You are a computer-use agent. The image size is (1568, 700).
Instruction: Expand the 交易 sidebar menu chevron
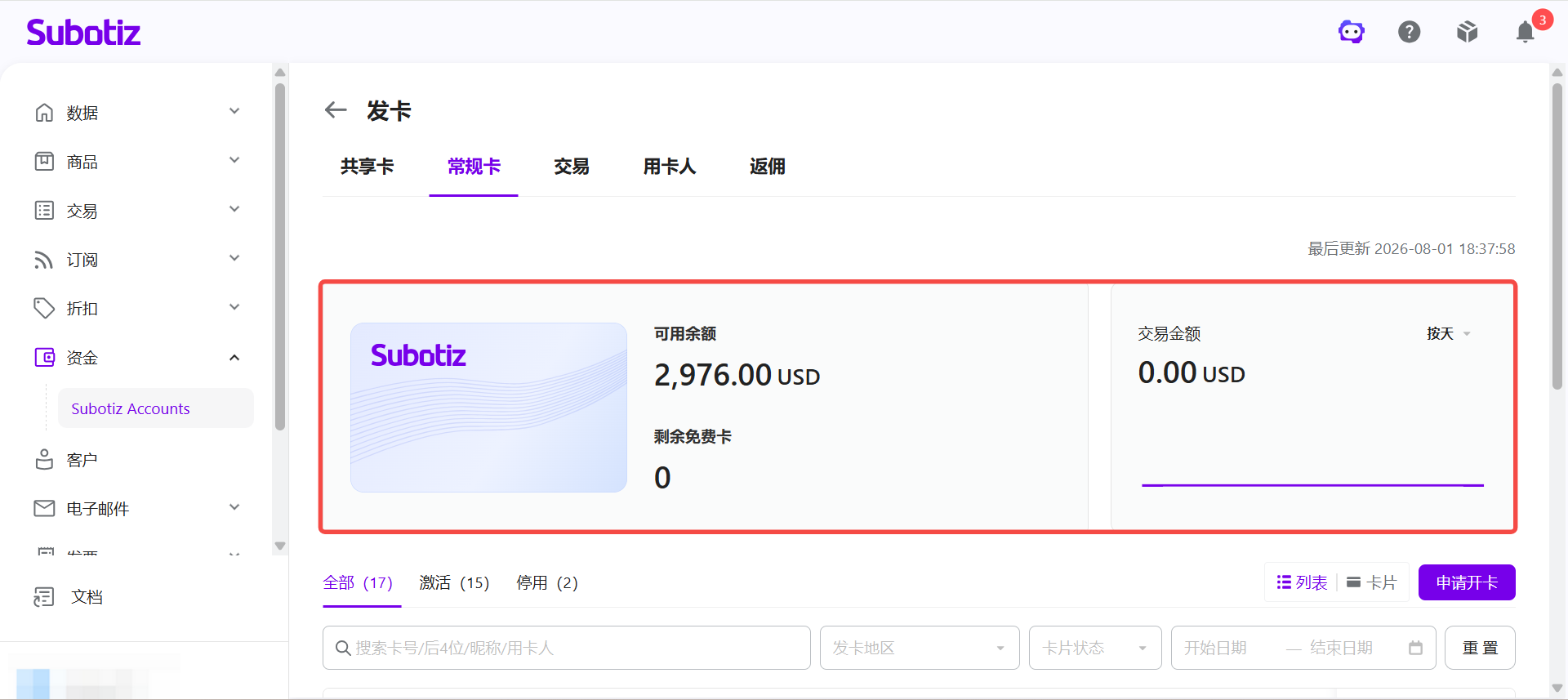click(234, 210)
